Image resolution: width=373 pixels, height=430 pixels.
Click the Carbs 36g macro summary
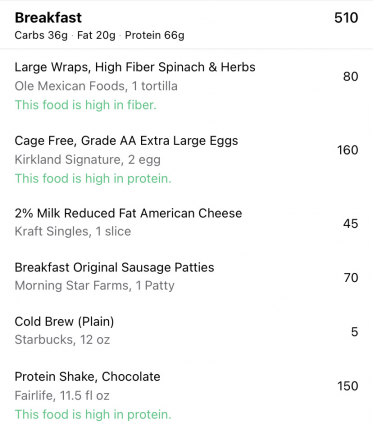click(x=41, y=35)
